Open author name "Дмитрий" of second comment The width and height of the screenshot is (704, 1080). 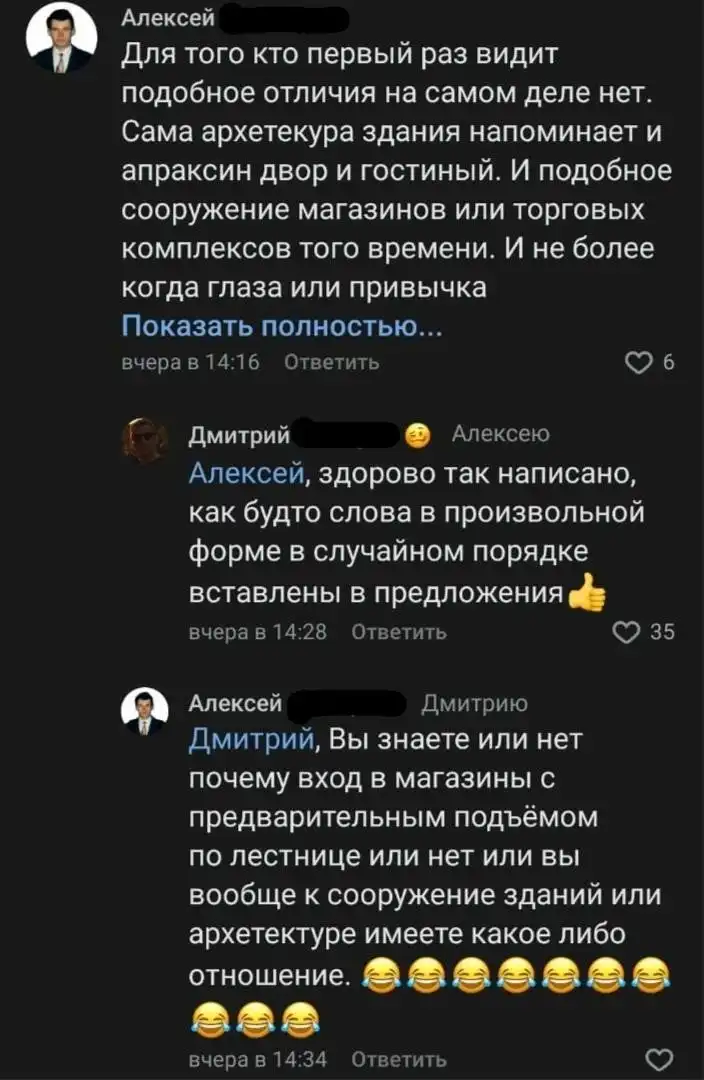[239, 434]
